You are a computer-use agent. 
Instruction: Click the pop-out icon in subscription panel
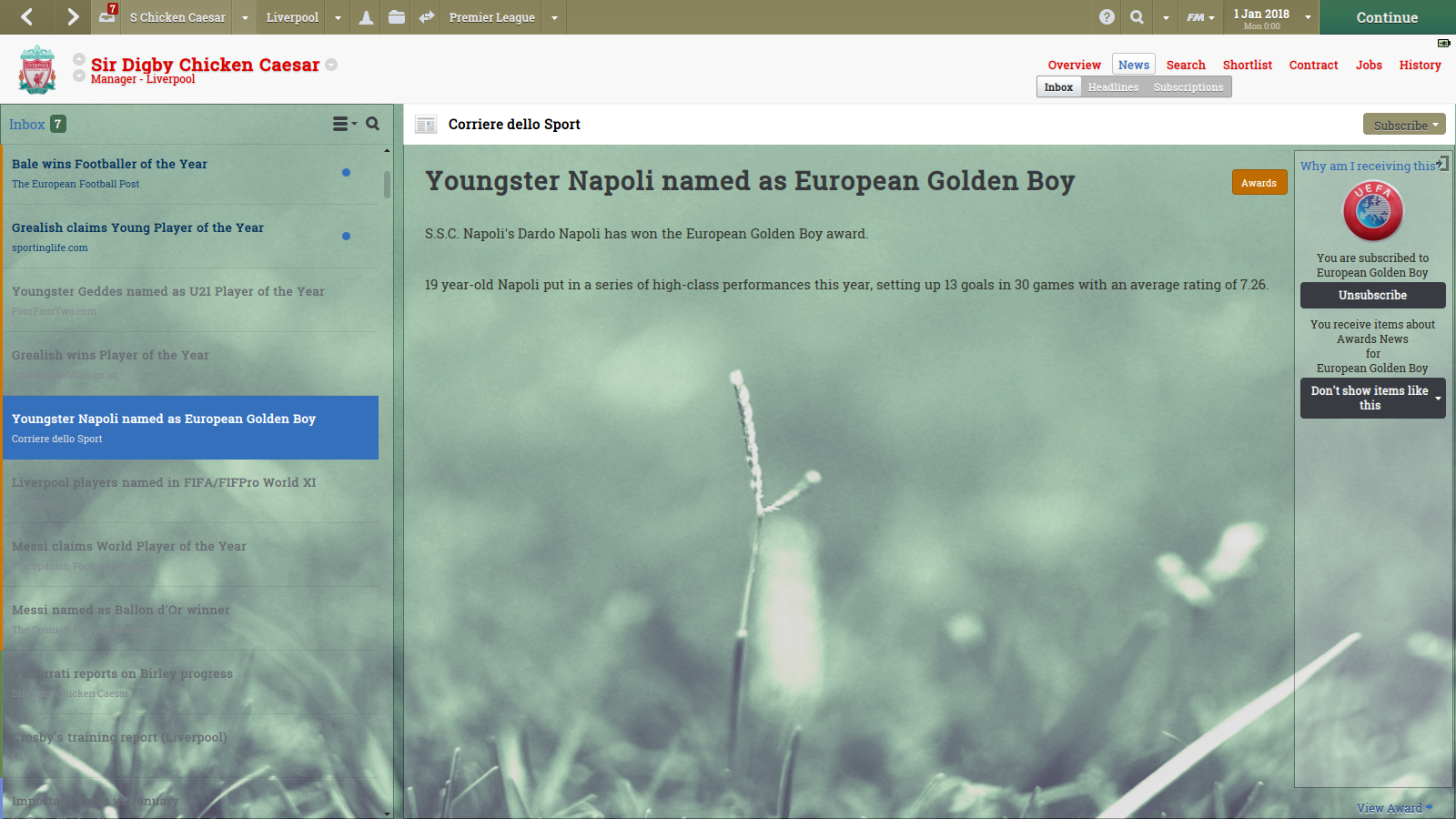point(1442,163)
